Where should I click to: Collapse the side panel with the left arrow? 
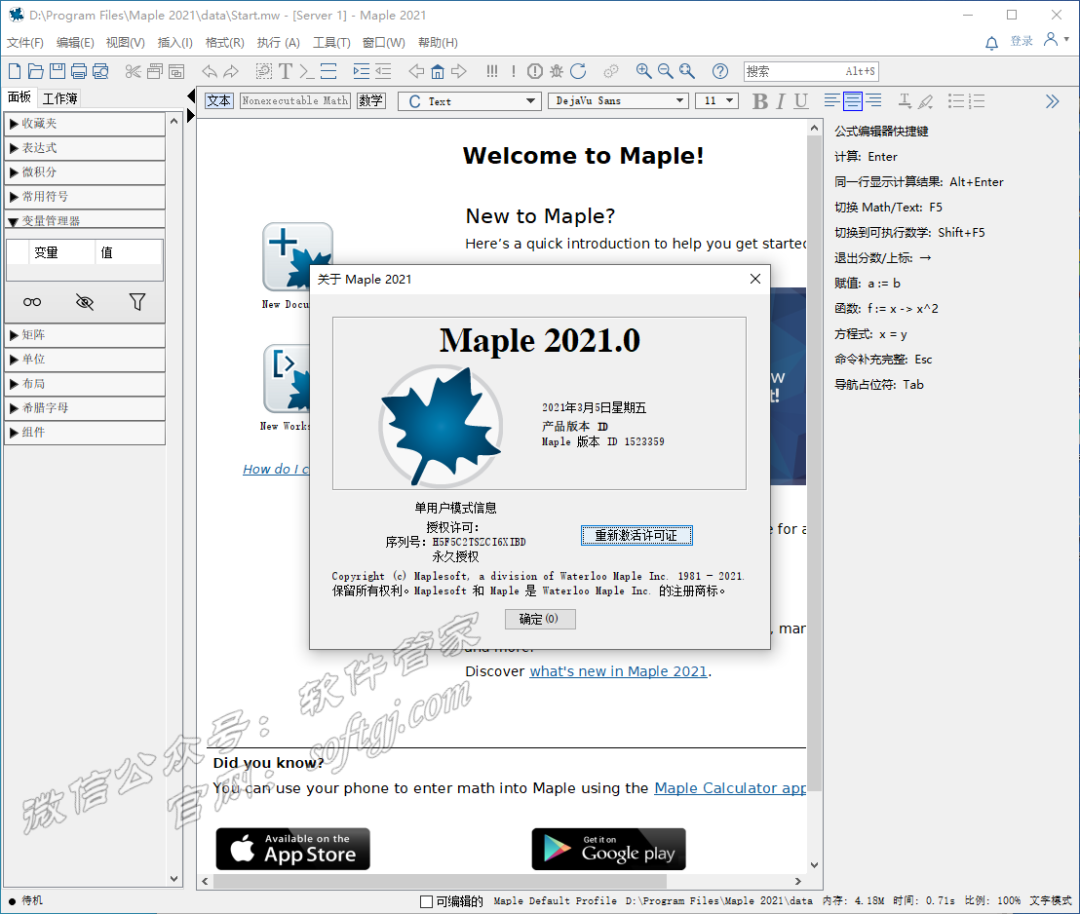(x=191, y=96)
